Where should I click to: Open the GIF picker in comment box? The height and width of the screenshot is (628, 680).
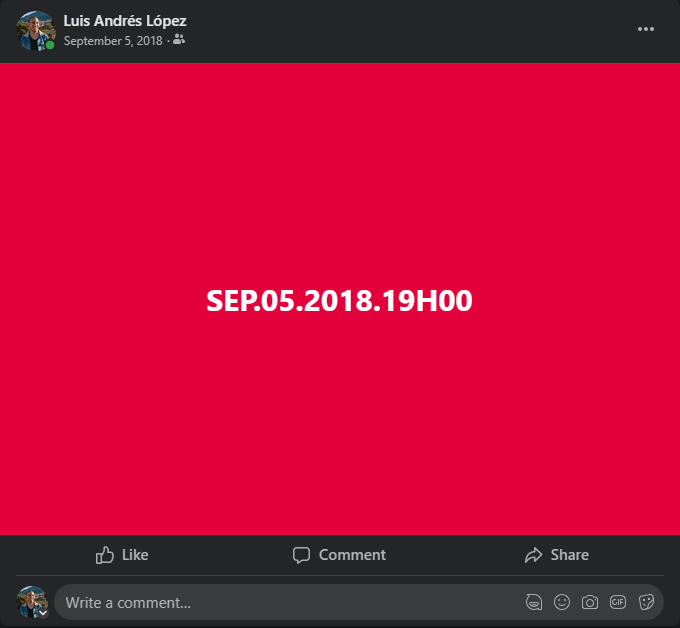[x=618, y=602]
